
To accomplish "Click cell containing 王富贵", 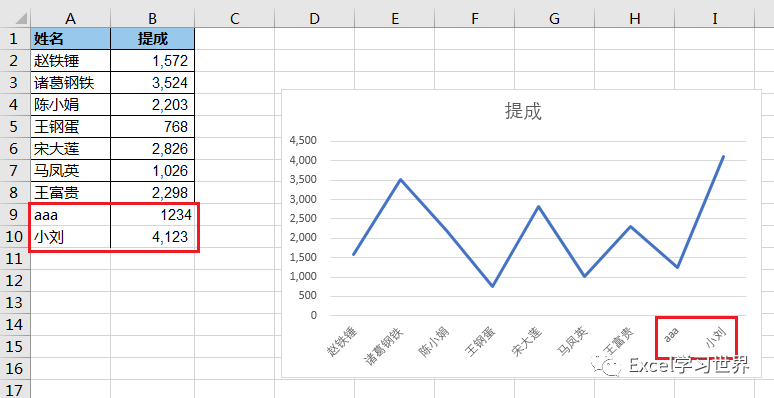I will pyautogui.click(x=71, y=193).
